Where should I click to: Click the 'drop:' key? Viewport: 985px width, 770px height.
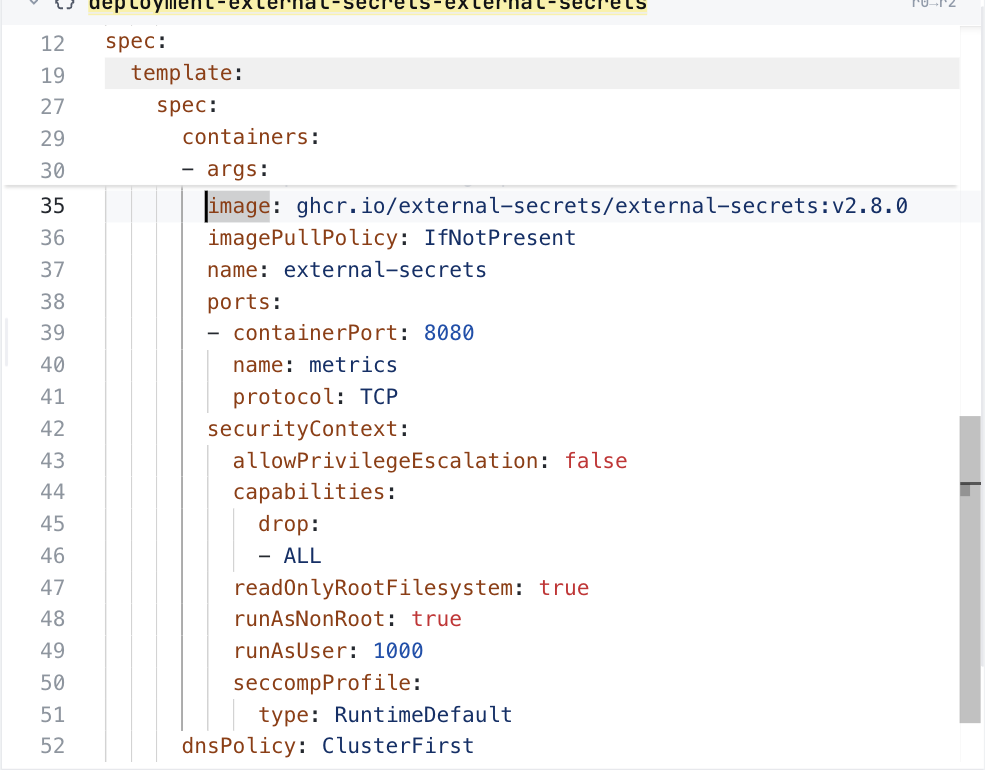pyautogui.click(x=289, y=524)
